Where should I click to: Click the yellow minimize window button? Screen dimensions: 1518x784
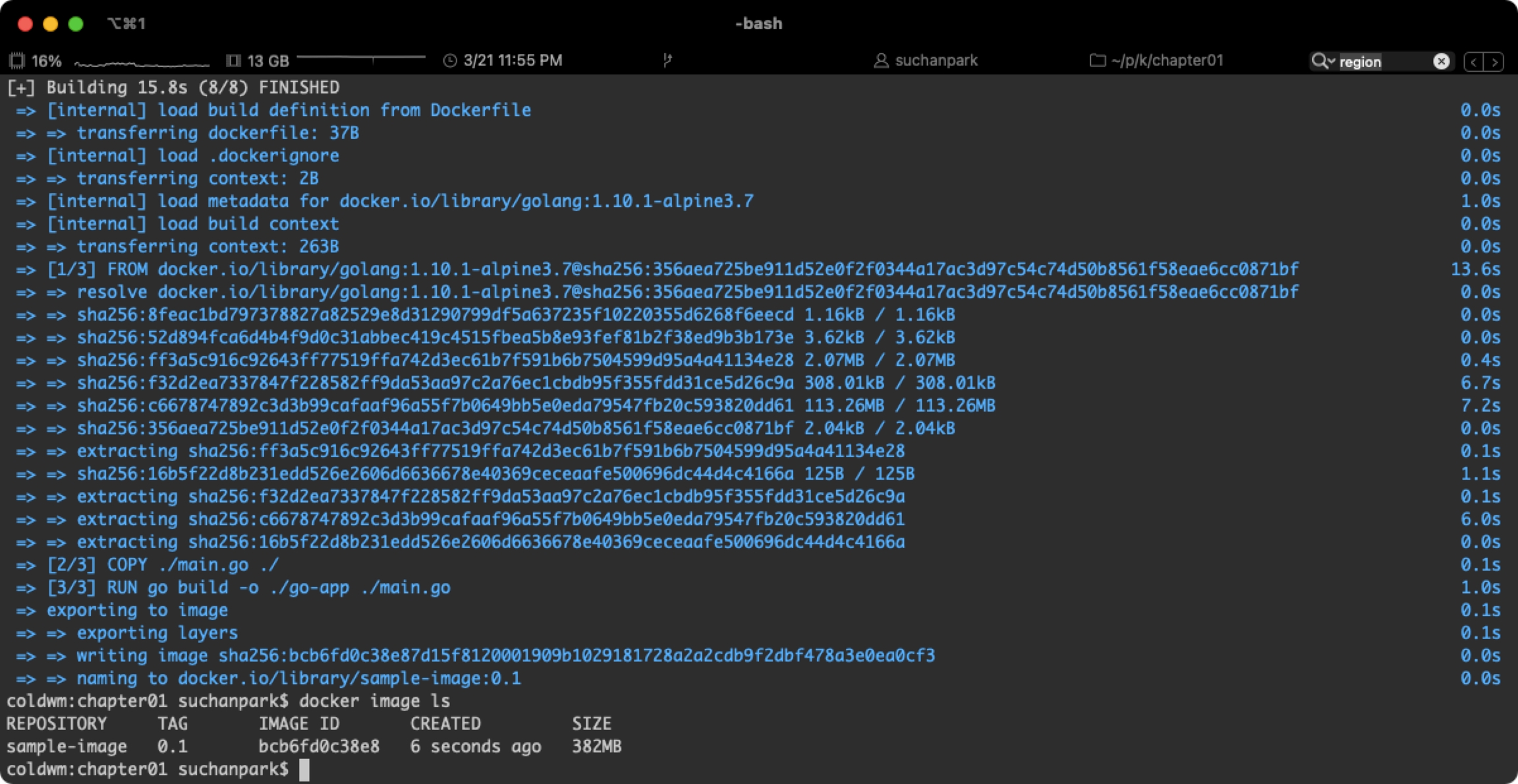(x=50, y=24)
